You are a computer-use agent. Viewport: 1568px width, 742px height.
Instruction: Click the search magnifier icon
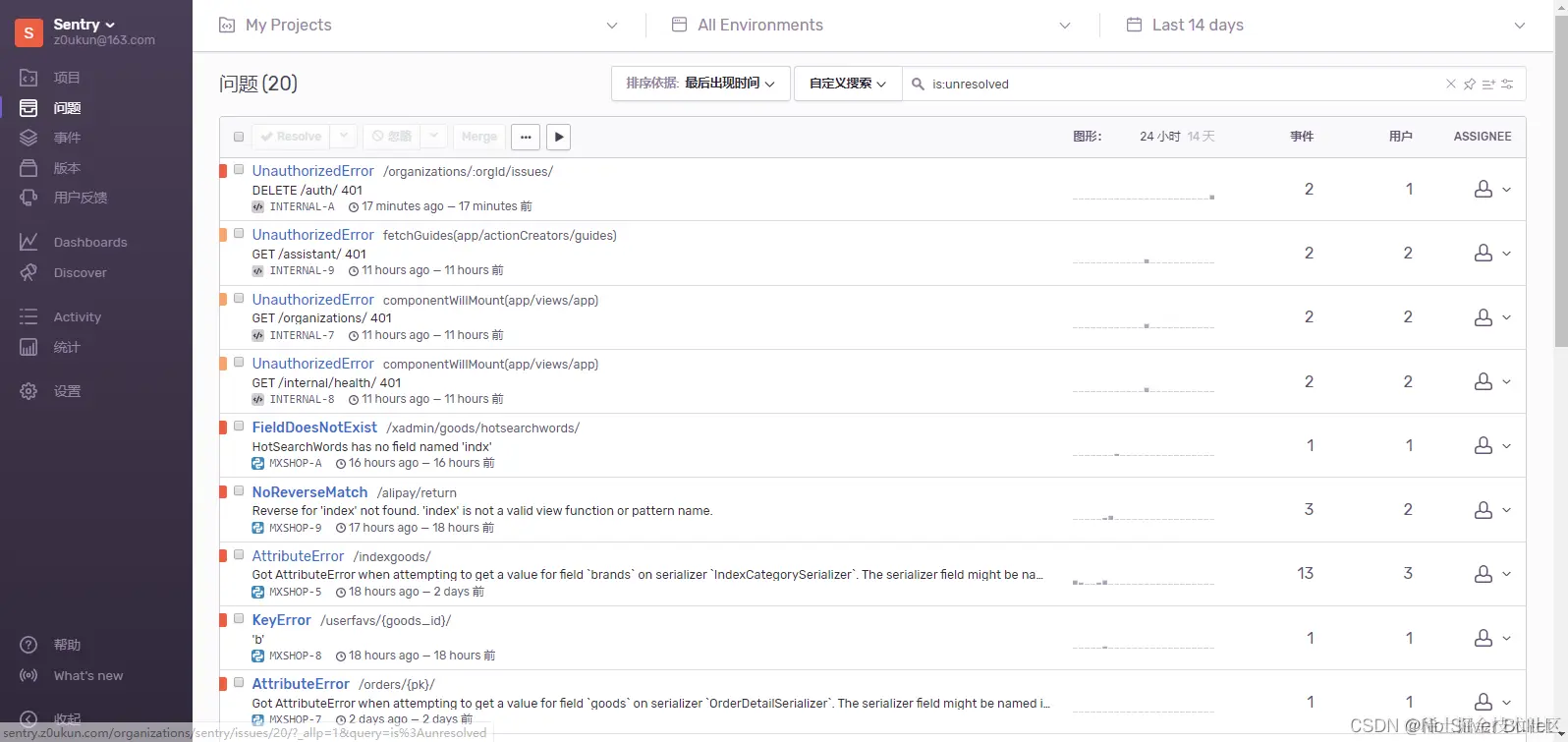coord(918,84)
